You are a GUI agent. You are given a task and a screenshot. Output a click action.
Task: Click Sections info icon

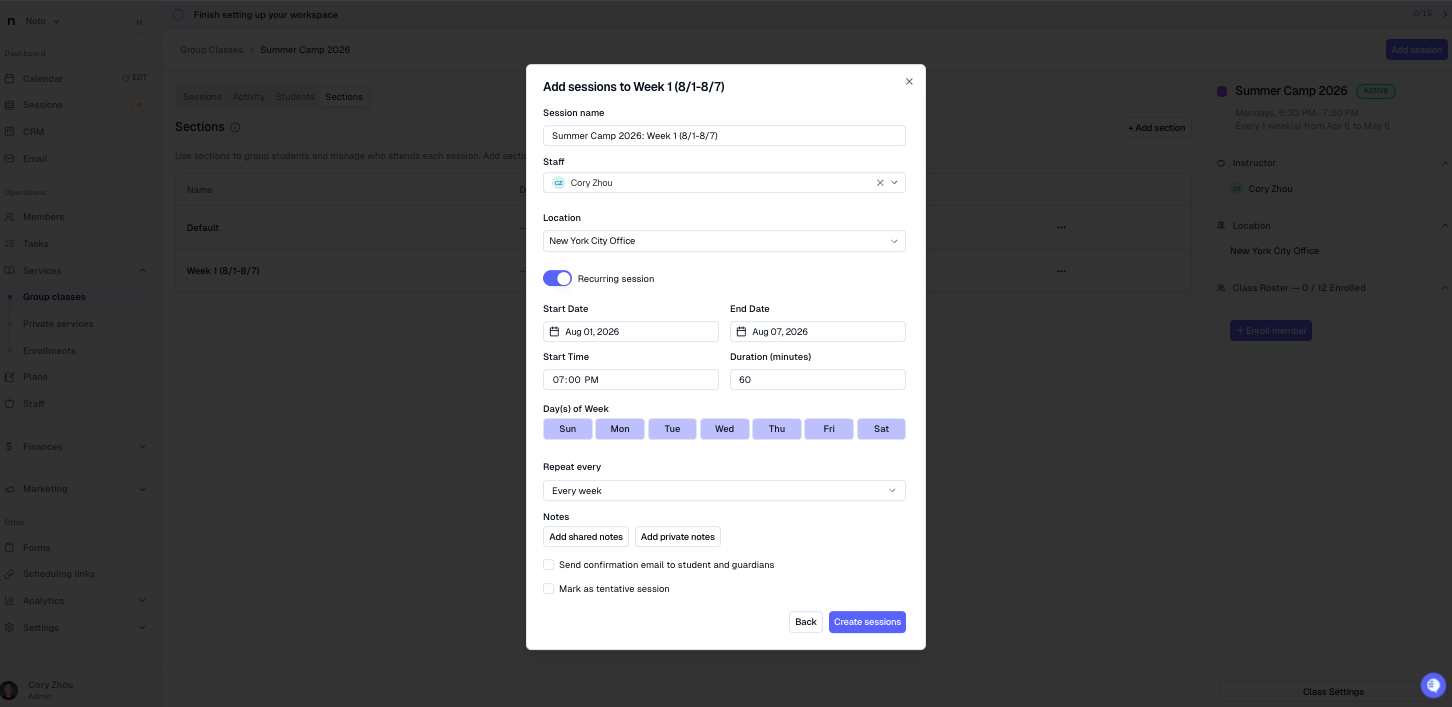(x=235, y=128)
